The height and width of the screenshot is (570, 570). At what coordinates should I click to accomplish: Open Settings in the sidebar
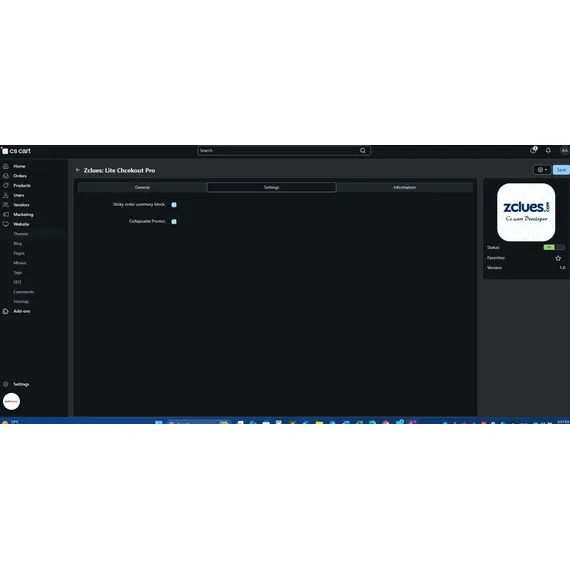pos(21,384)
